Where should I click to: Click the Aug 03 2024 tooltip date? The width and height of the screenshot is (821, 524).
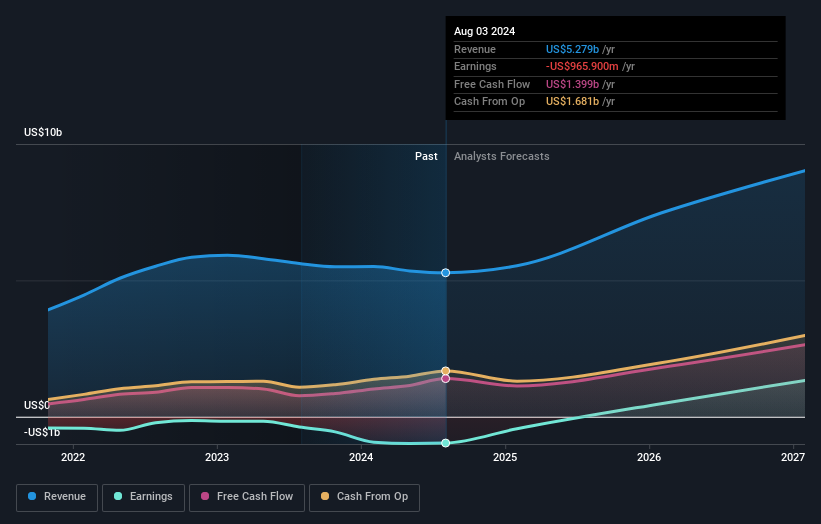tap(484, 31)
